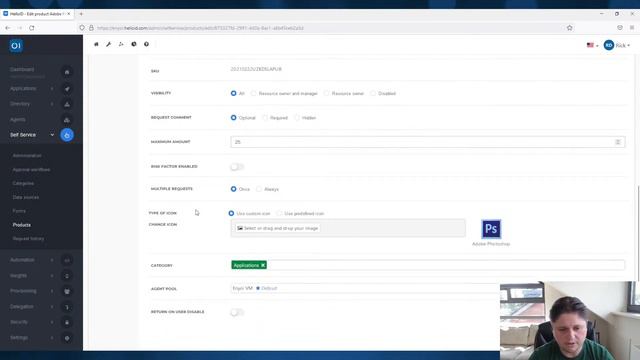Viewport: 640px width, 360px height.
Task: Set Multiple Requests to Always
Action: [259, 189]
